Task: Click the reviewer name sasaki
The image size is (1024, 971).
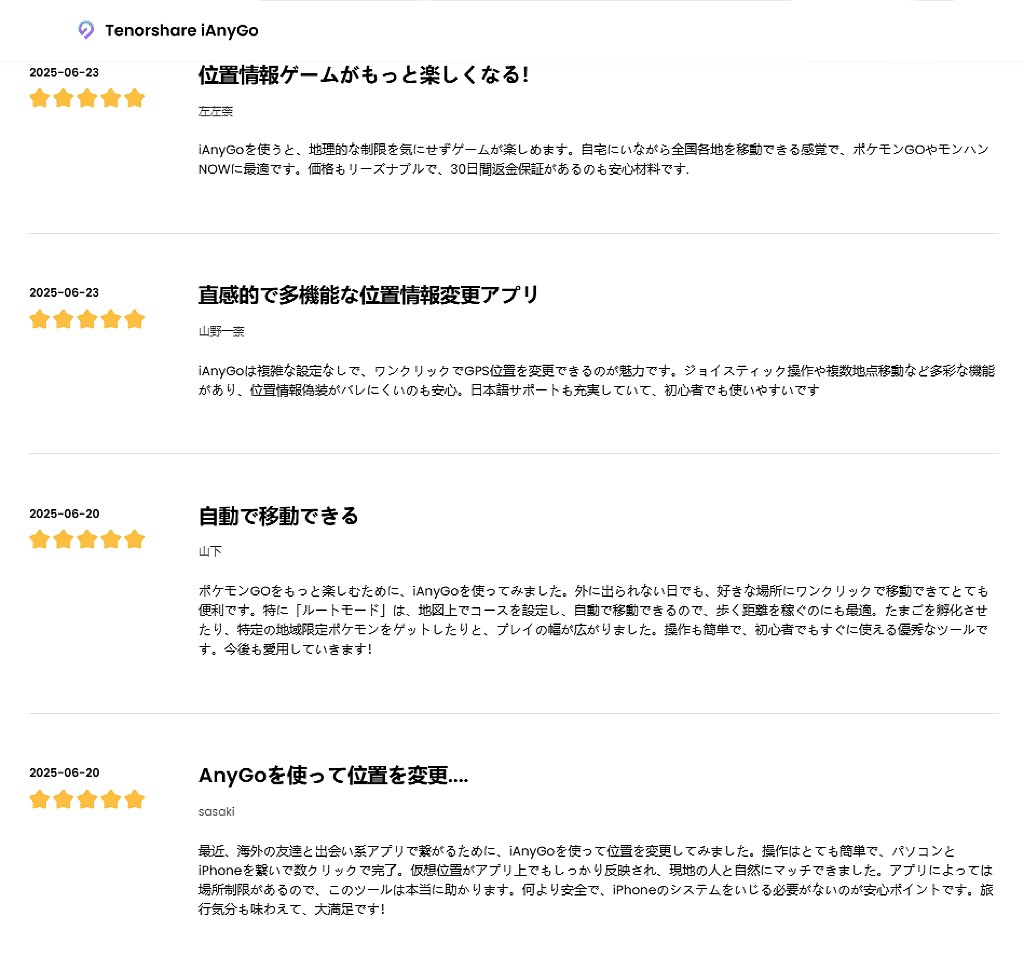Action: [216, 811]
